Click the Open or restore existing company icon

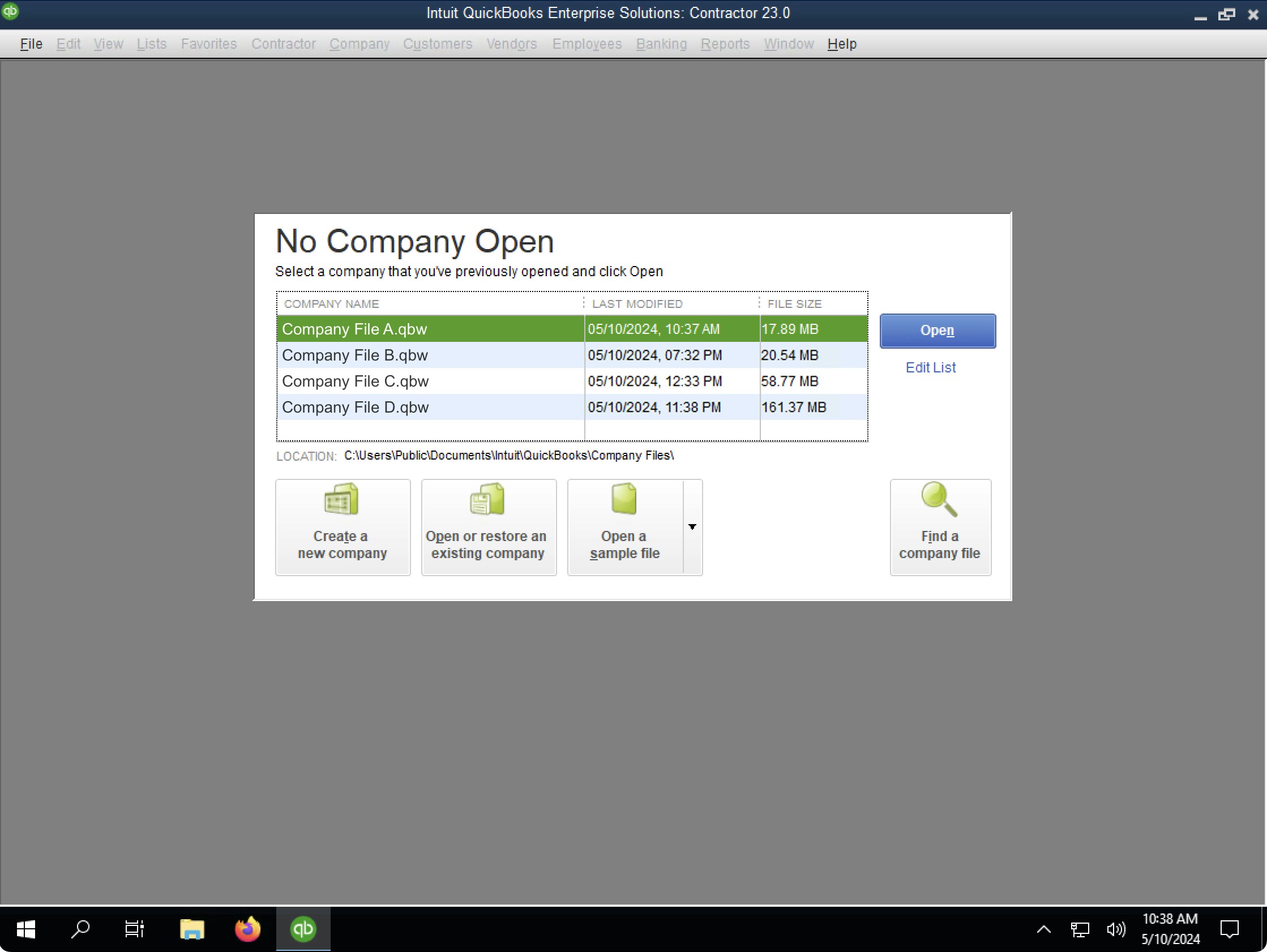[x=487, y=499]
